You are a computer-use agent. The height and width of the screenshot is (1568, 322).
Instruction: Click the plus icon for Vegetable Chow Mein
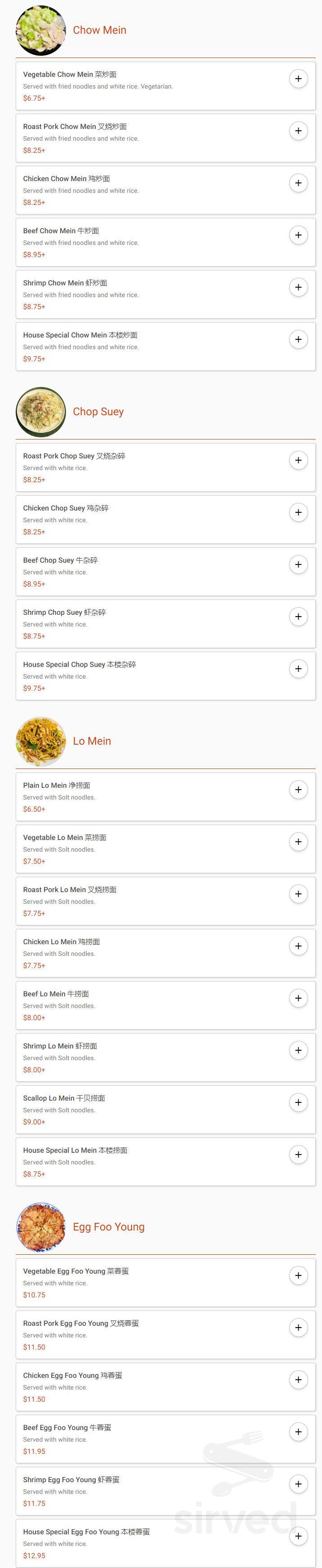coord(299,79)
